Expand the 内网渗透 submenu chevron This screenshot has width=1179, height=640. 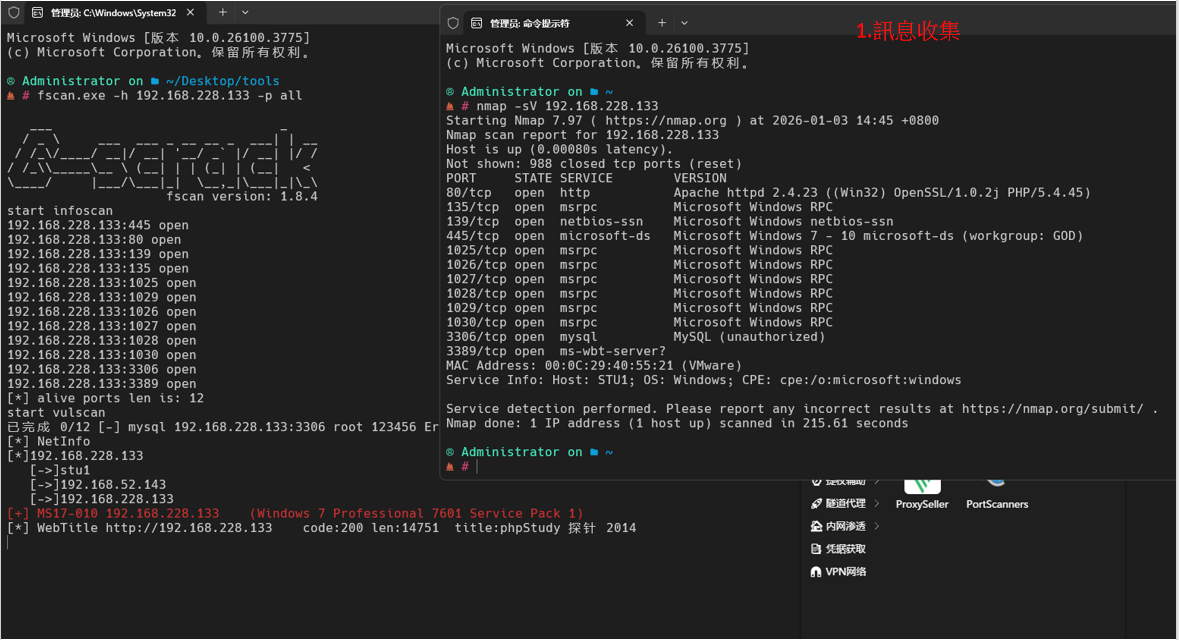[x=877, y=526]
